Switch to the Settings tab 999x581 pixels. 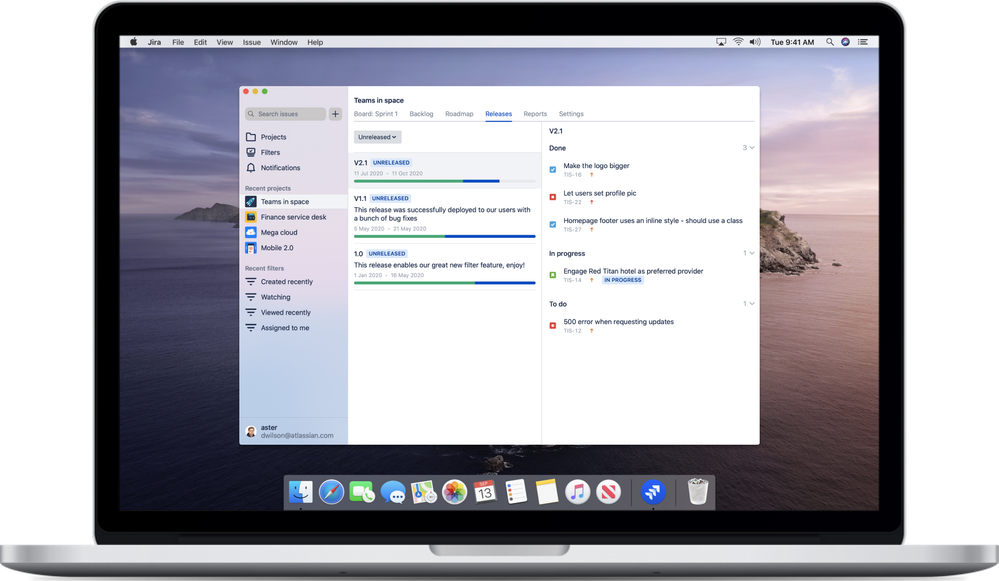point(571,114)
